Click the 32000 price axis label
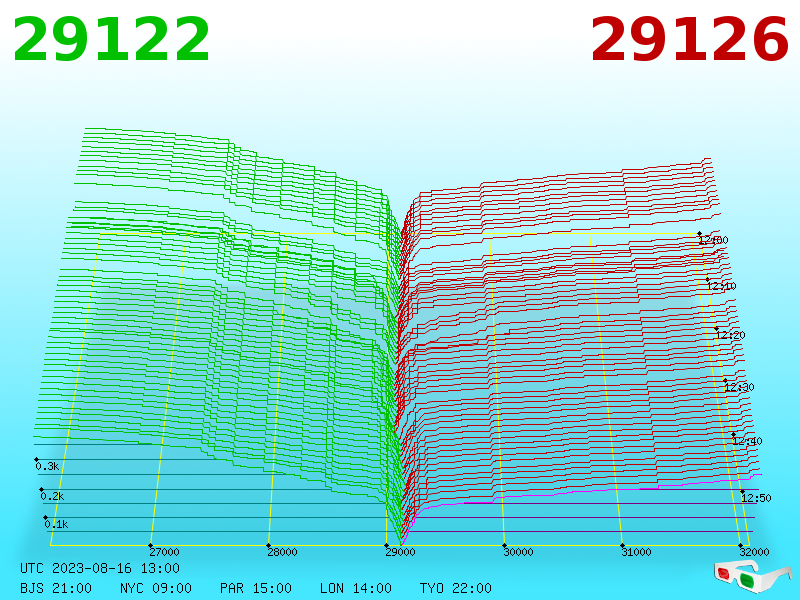The image size is (800, 600). (754, 552)
